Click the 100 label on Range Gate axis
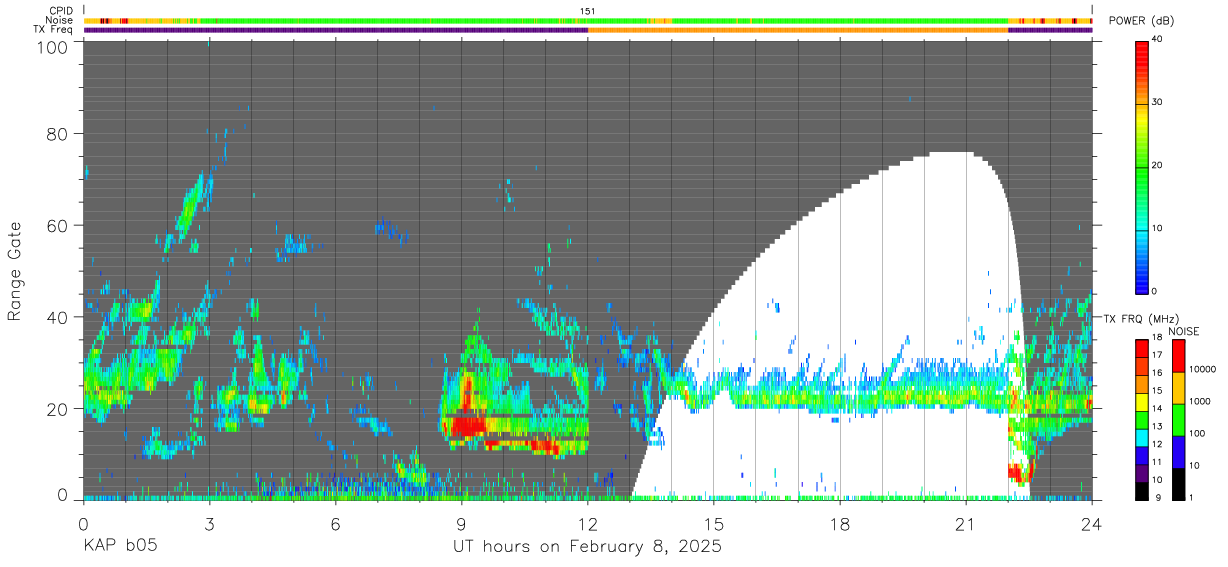This screenshot has height=567, width=1228. pyautogui.click(x=54, y=46)
